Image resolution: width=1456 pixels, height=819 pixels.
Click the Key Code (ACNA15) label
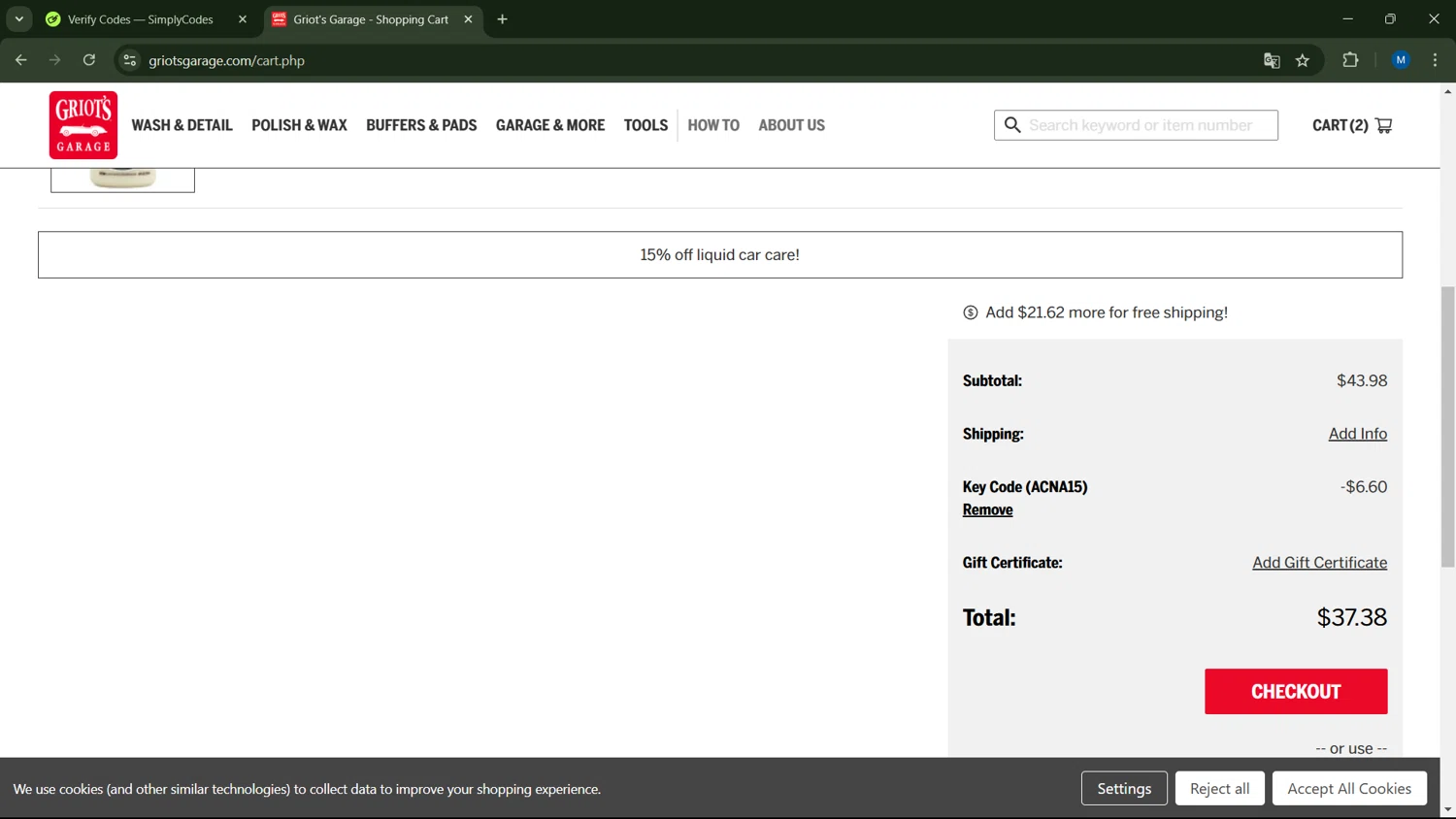click(1025, 487)
